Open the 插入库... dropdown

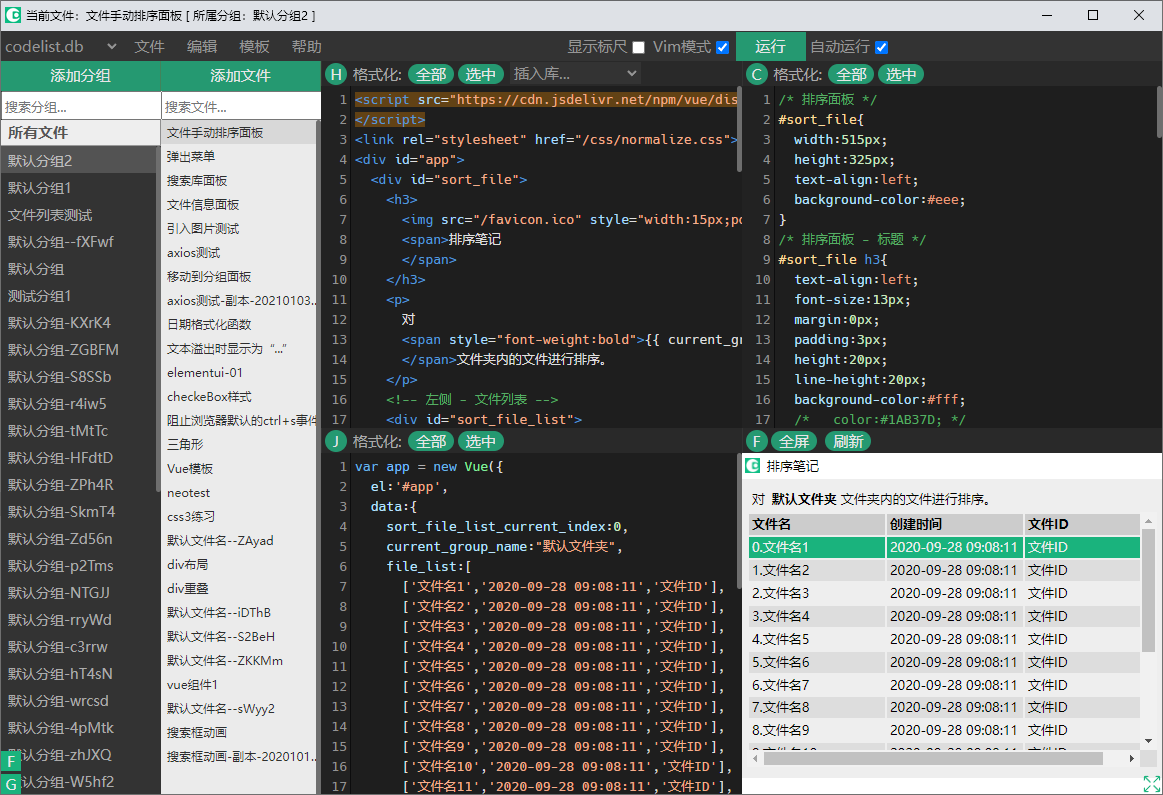(x=575, y=73)
